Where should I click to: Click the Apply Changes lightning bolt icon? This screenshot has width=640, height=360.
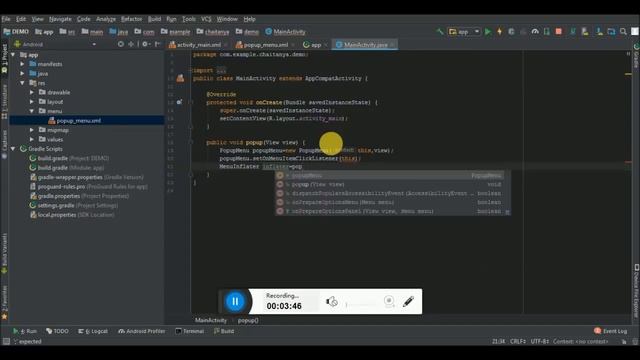tap(499, 31)
